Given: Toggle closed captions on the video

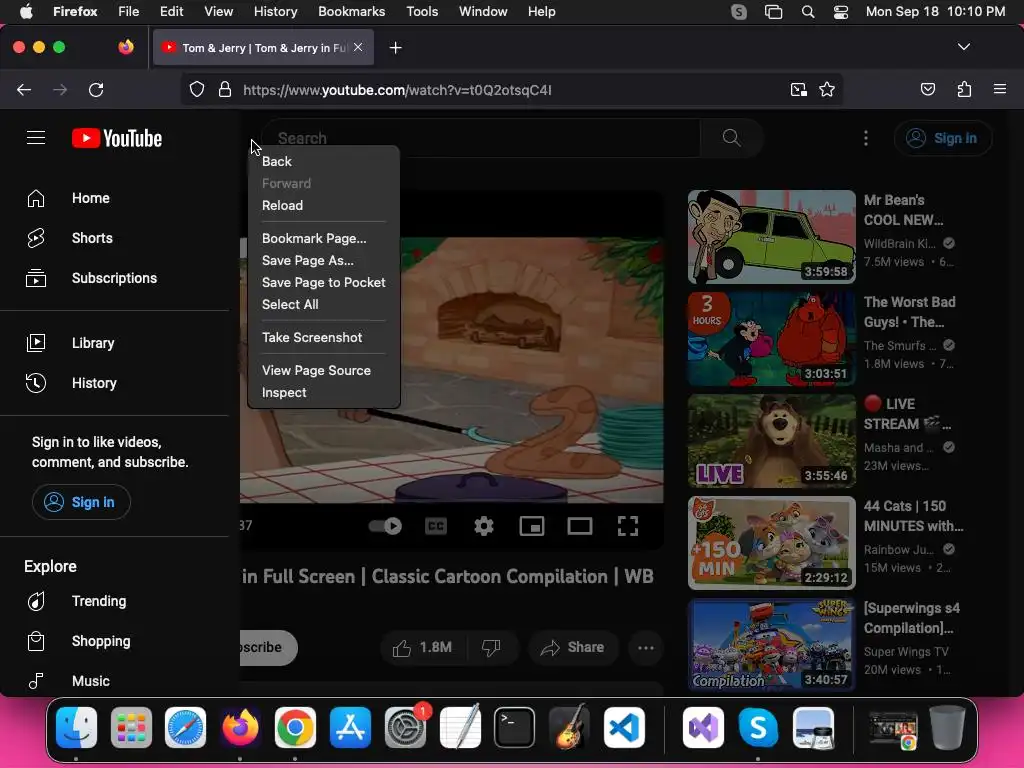Looking at the screenshot, I should (x=436, y=526).
